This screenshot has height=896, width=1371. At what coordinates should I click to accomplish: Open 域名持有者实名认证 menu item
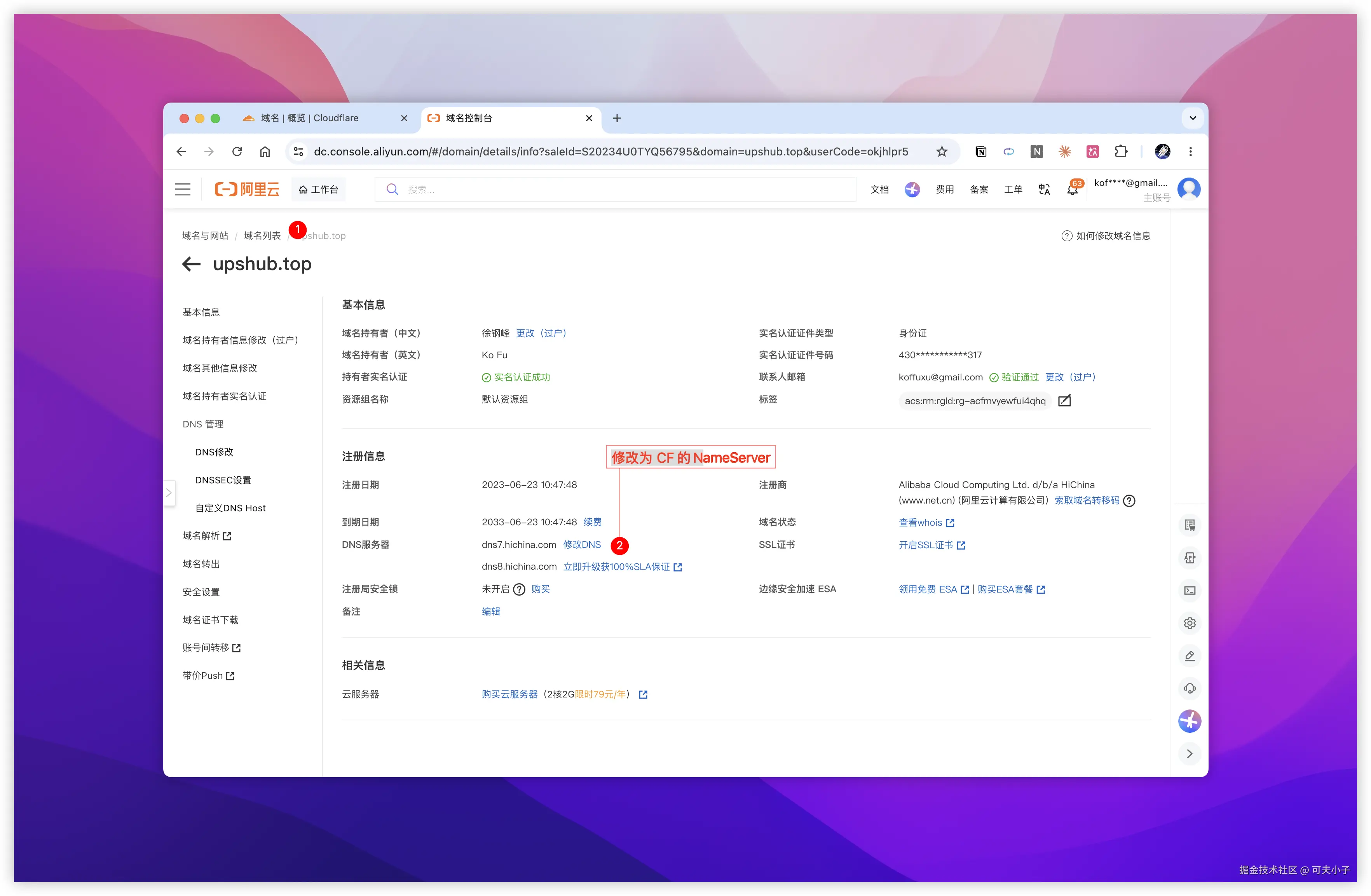pos(225,396)
